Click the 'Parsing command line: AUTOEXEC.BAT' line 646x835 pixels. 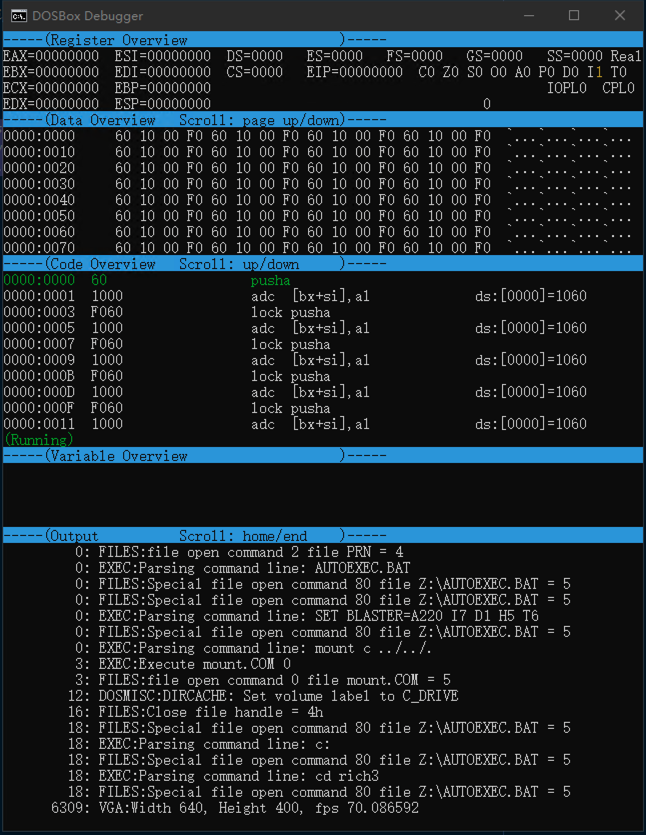click(x=243, y=568)
